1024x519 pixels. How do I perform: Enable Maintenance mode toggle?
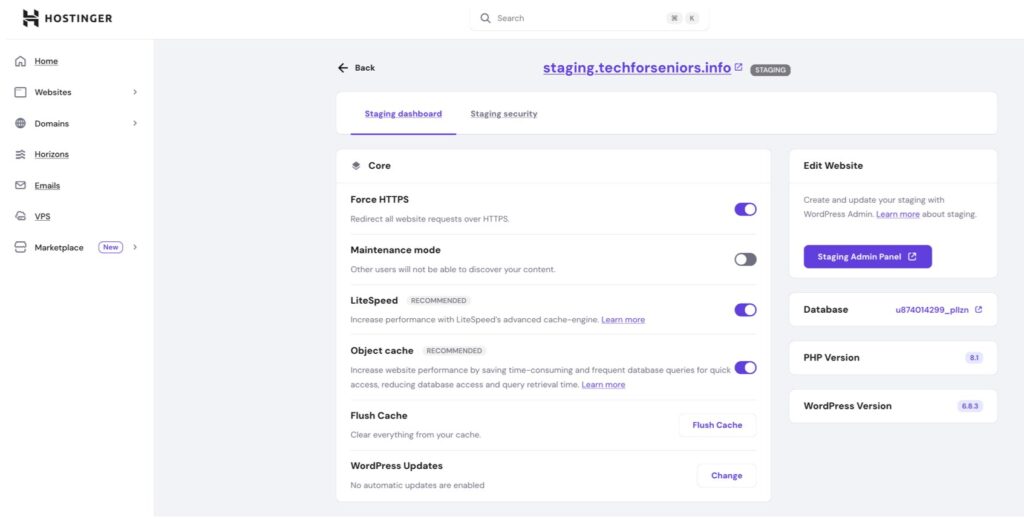point(745,259)
